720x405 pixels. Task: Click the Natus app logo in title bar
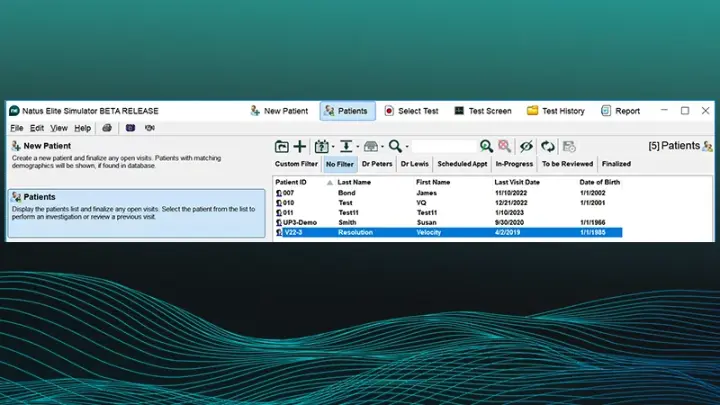[14, 111]
